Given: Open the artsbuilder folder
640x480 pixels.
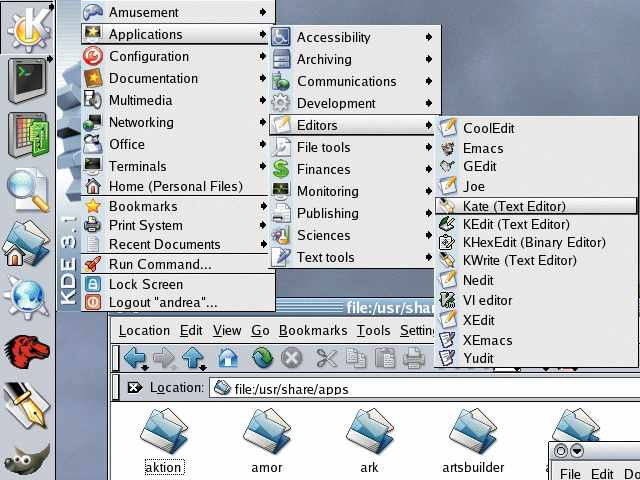Looking at the screenshot, I should (473, 442).
